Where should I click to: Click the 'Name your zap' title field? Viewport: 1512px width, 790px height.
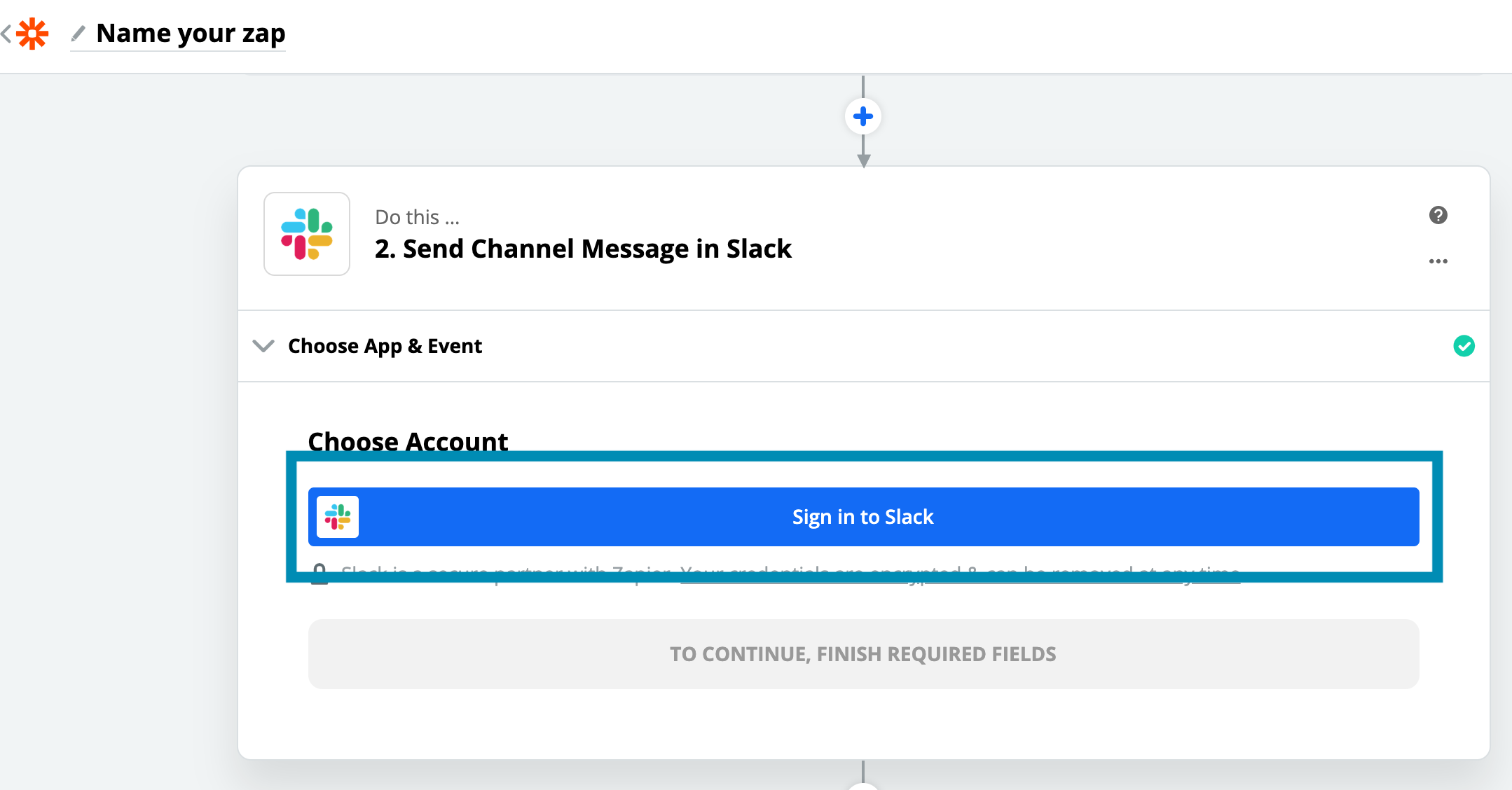pyautogui.click(x=191, y=33)
